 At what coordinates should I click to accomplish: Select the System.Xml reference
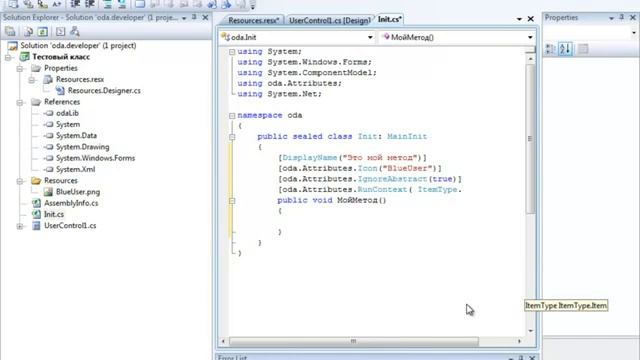coord(76,169)
